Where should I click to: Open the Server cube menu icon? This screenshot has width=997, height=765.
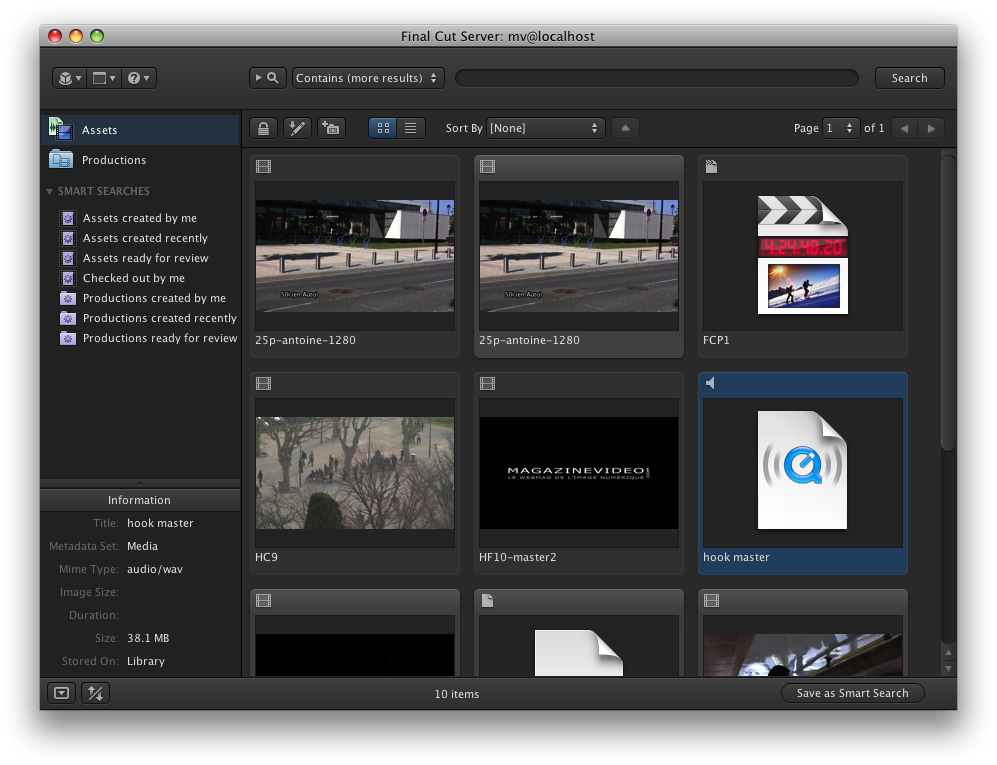coord(69,78)
